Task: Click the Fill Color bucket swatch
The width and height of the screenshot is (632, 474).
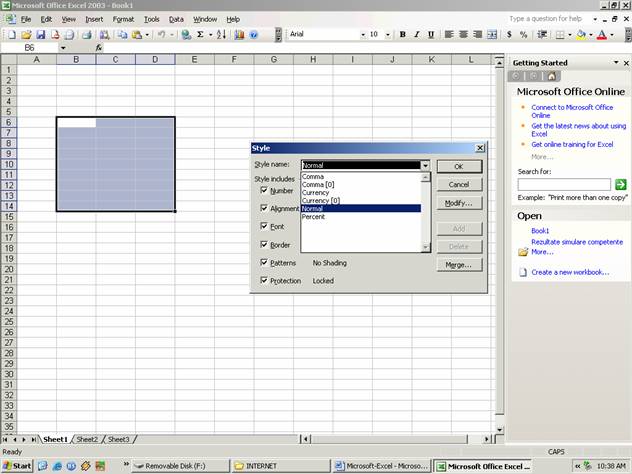Action: (581, 35)
